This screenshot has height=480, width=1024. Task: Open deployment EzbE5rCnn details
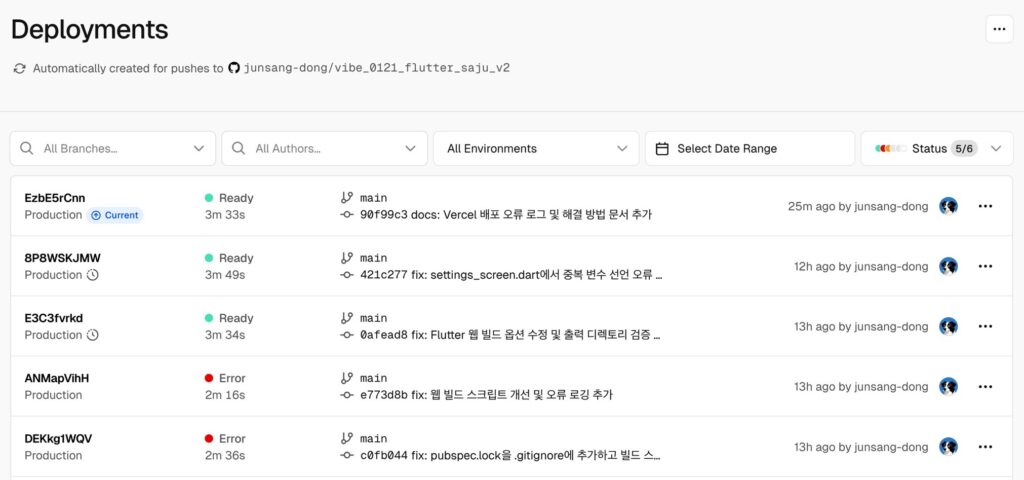(55, 198)
